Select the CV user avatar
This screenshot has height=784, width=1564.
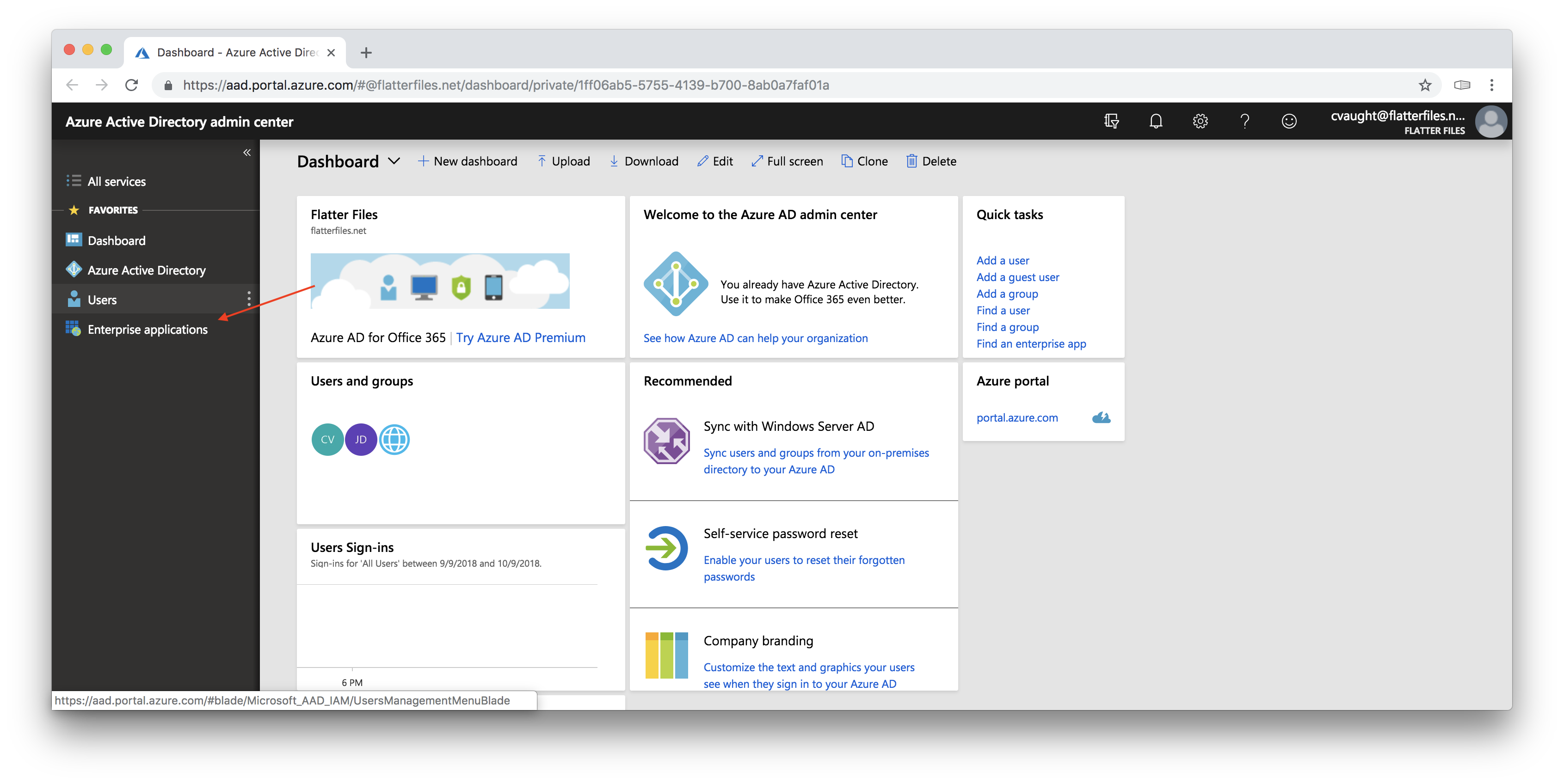tap(327, 439)
